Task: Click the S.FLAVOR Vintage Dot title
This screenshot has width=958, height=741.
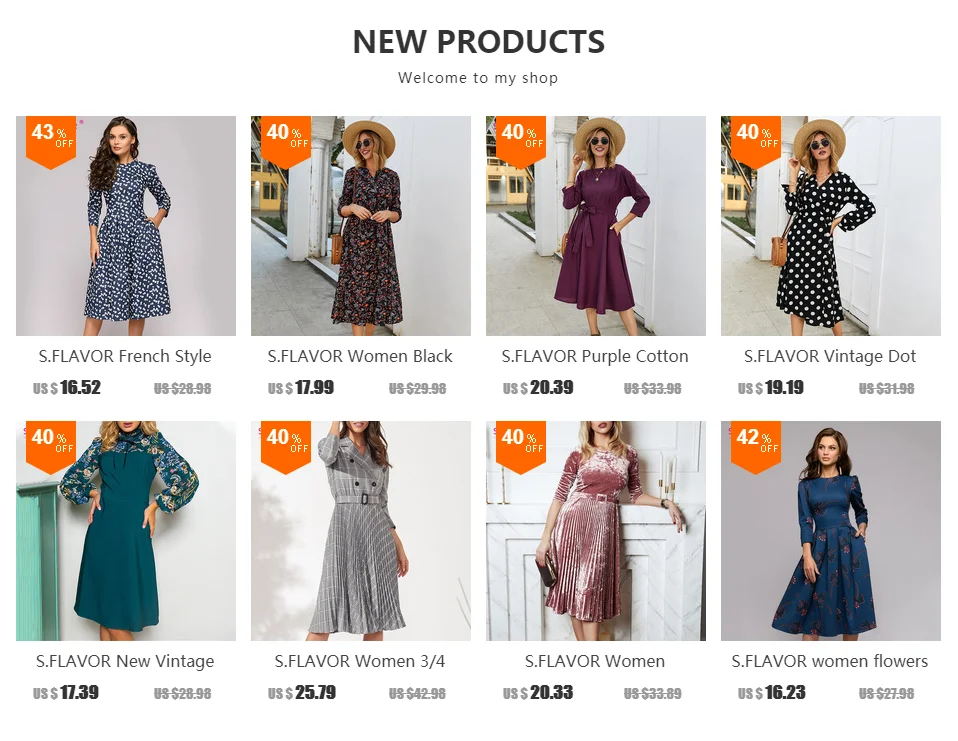Action: (x=830, y=356)
